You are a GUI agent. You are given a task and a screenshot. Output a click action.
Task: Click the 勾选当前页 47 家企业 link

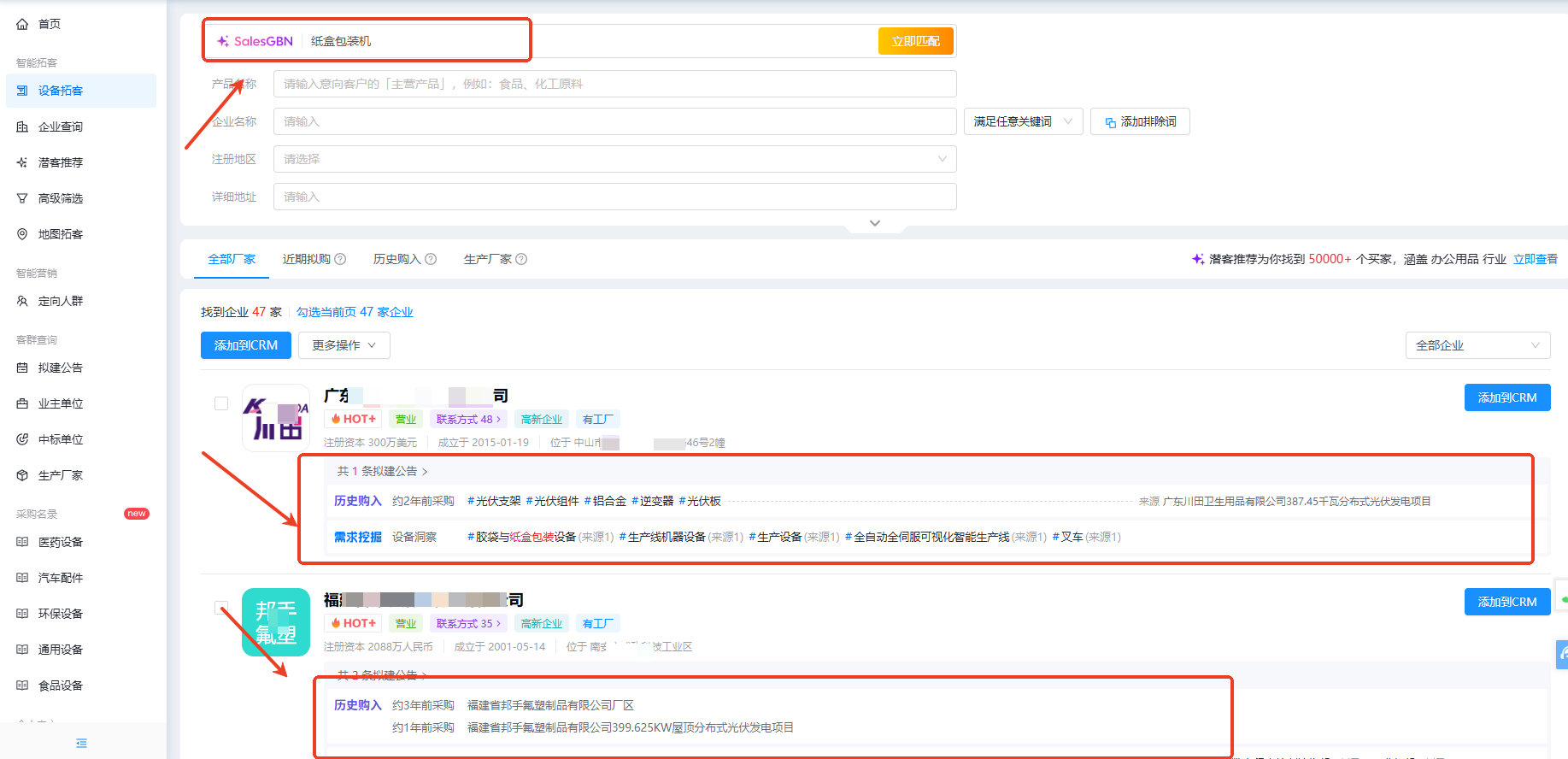point(355,312)
